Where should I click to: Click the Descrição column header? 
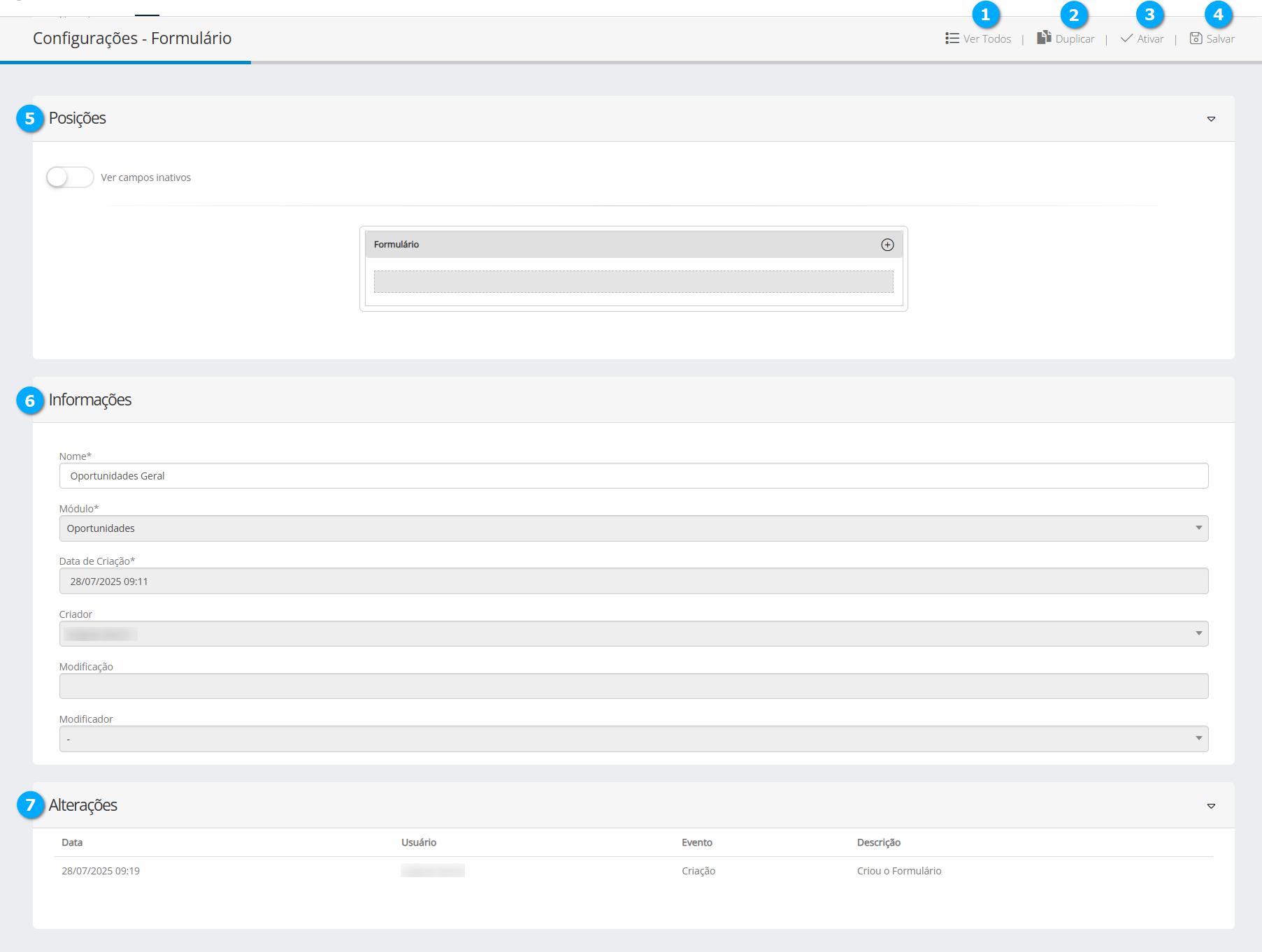click(x=879, y=843)
